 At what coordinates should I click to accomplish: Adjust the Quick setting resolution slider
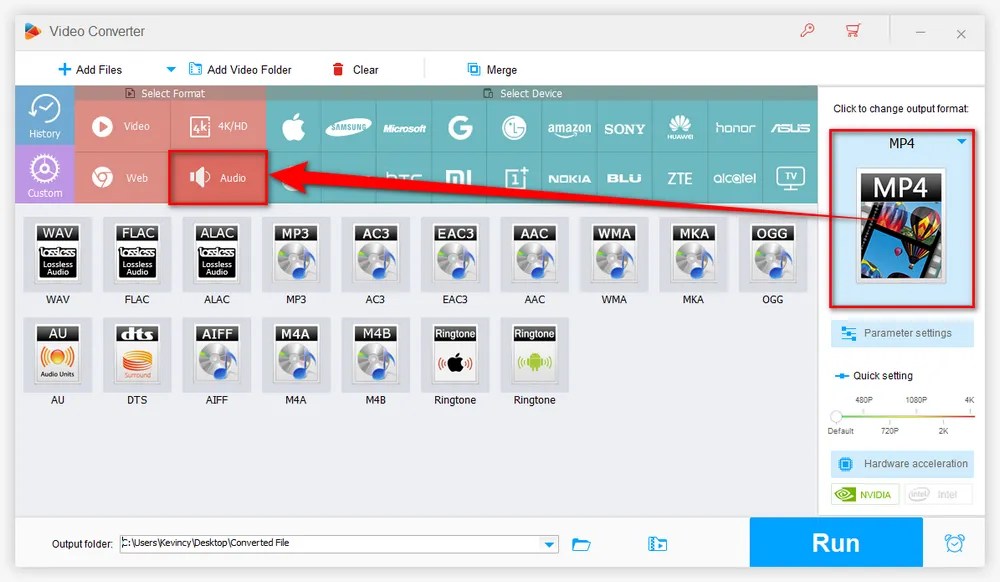point(836,416)
